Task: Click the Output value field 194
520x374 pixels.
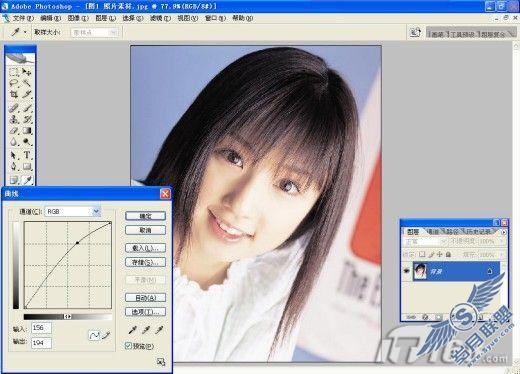Action: point(41,343)
